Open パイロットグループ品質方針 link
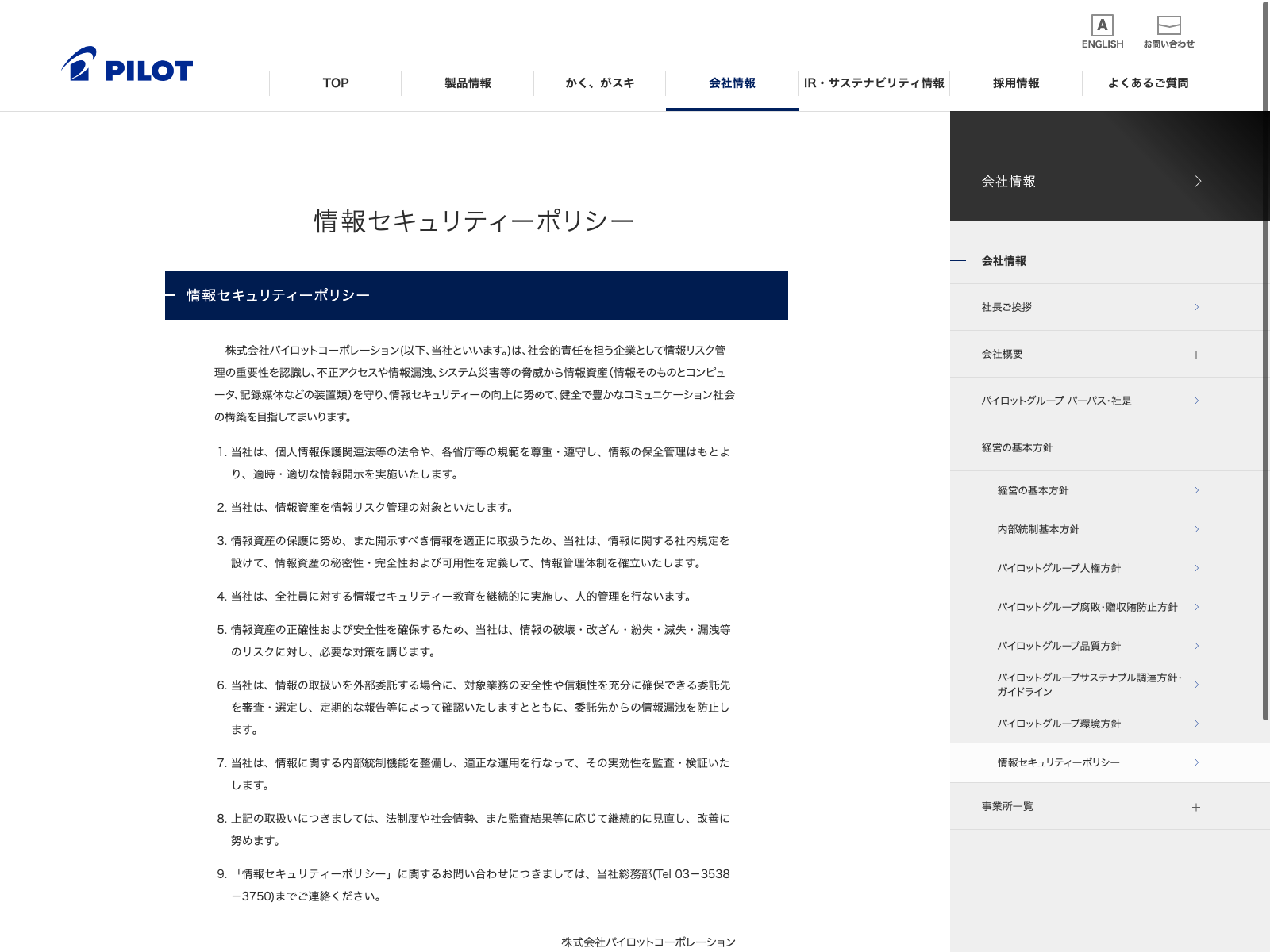 click(x=1059, y=646)
